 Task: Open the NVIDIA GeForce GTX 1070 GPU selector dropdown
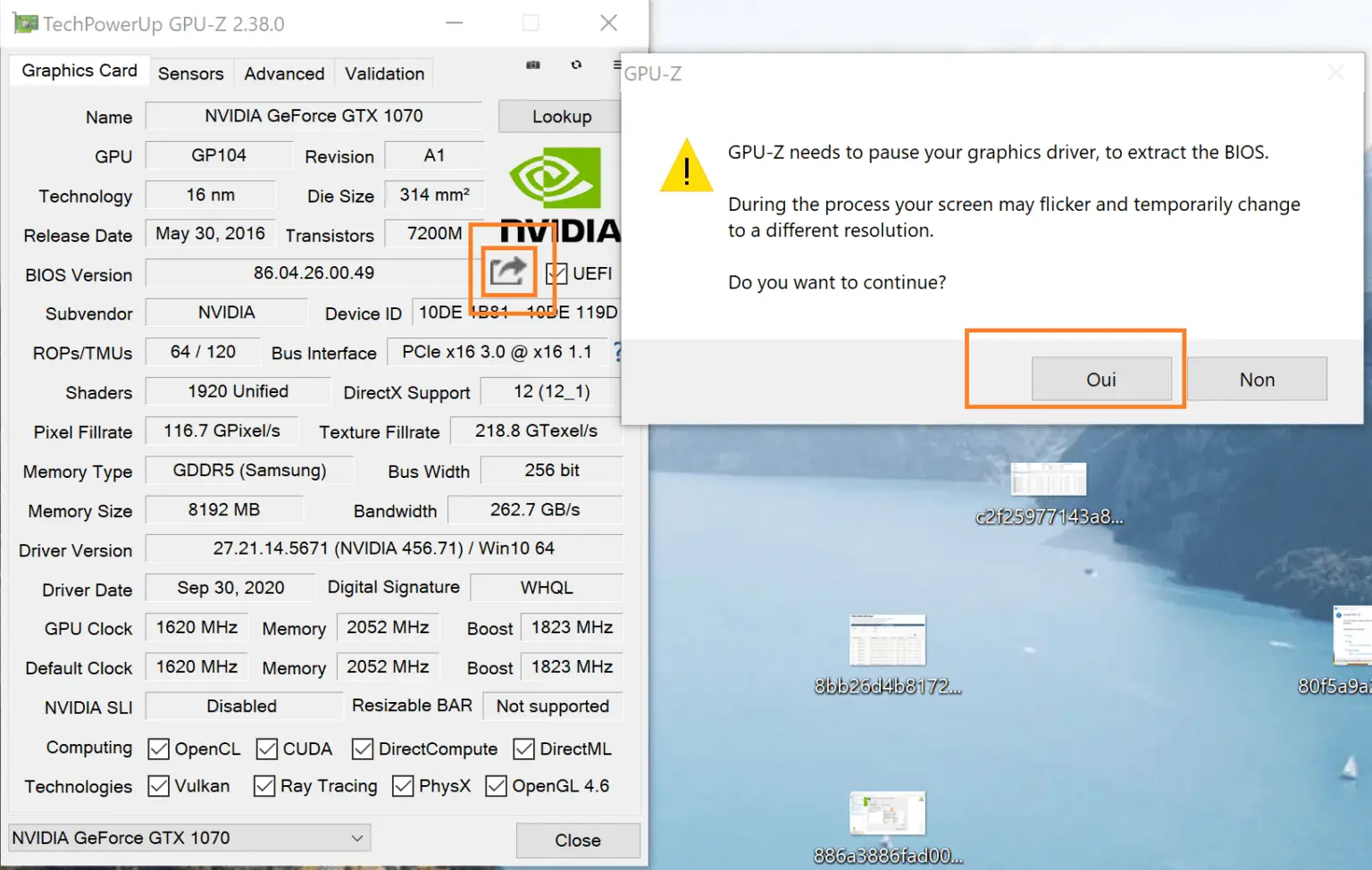point(189,838)
